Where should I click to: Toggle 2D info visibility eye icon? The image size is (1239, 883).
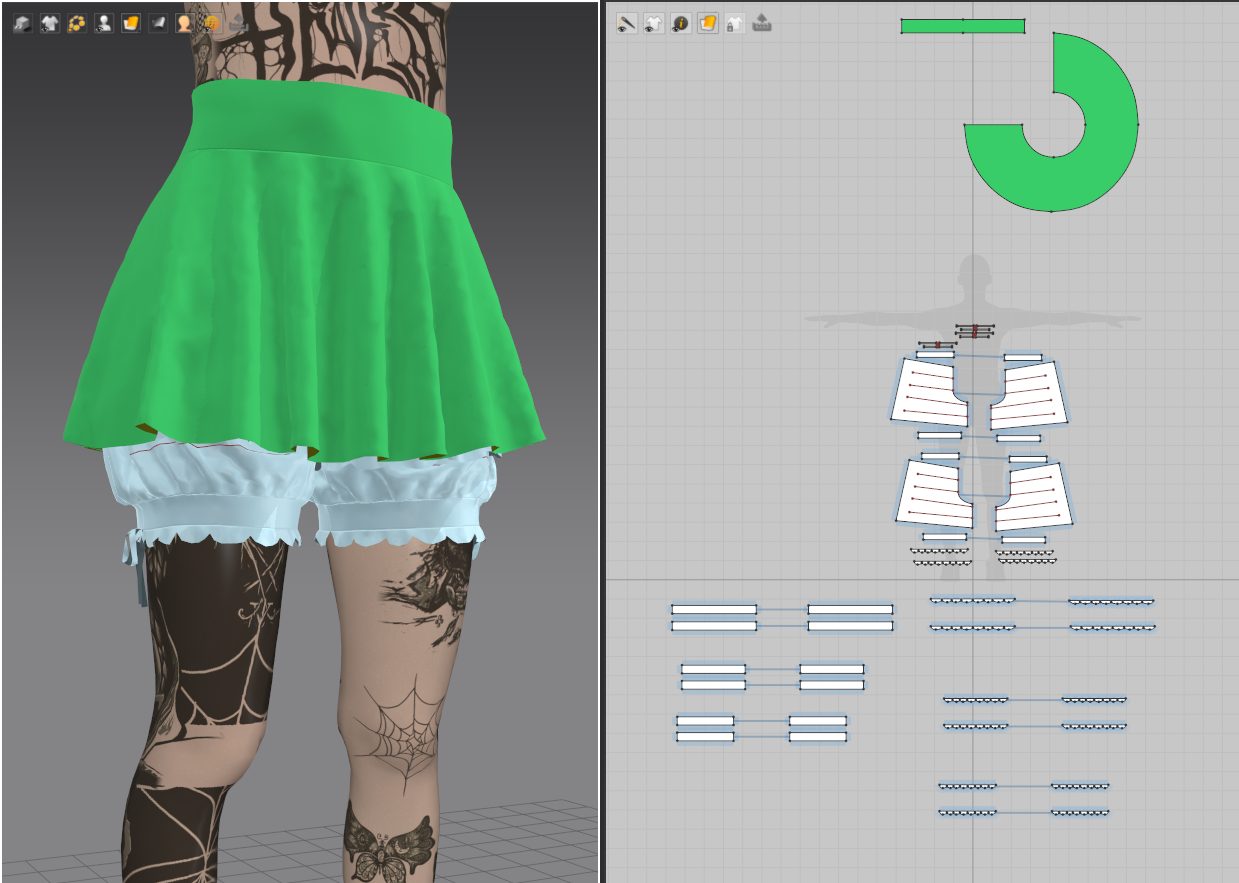(x=680, y=23)
